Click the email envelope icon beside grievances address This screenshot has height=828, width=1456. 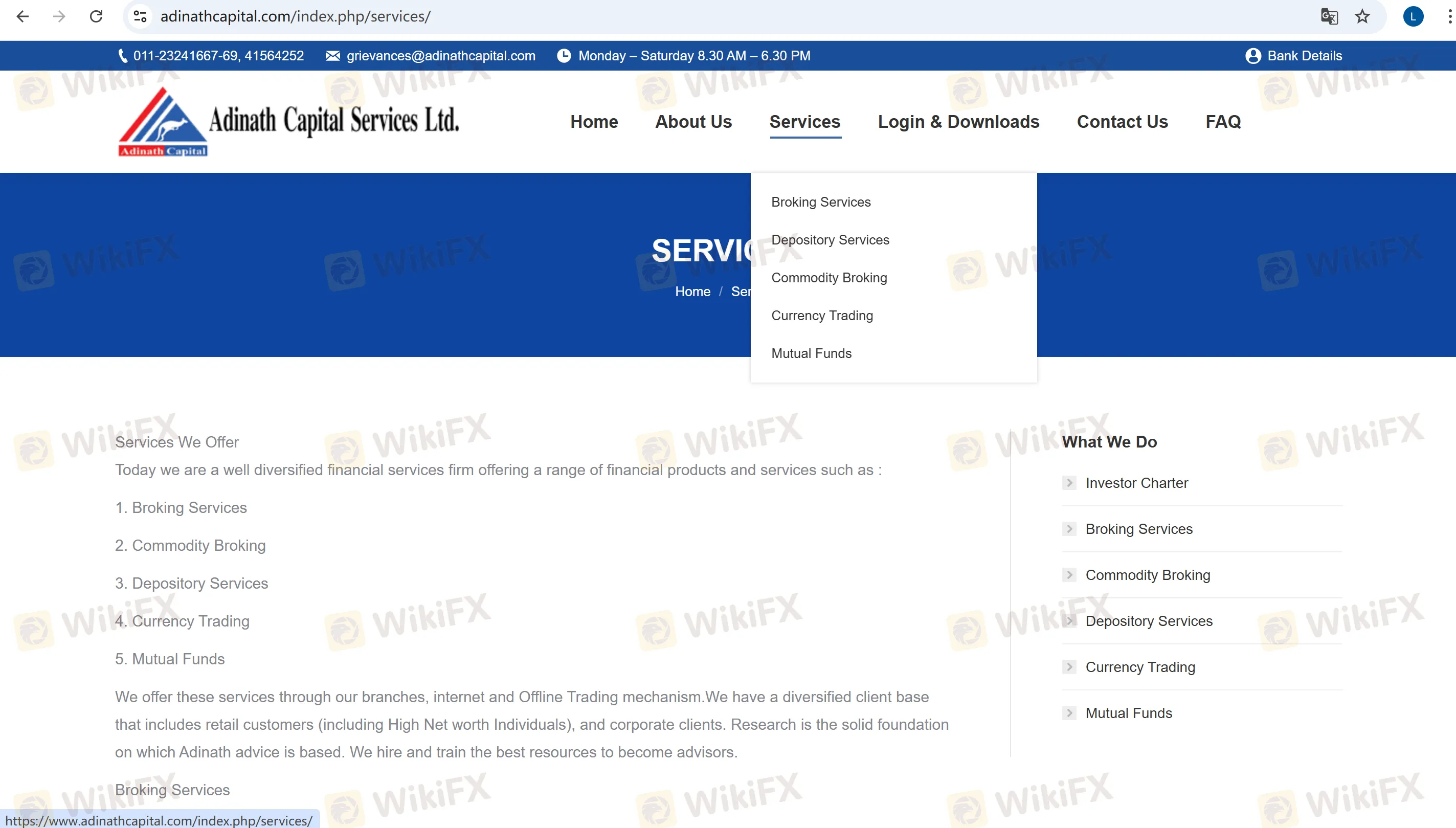(332, 55)
